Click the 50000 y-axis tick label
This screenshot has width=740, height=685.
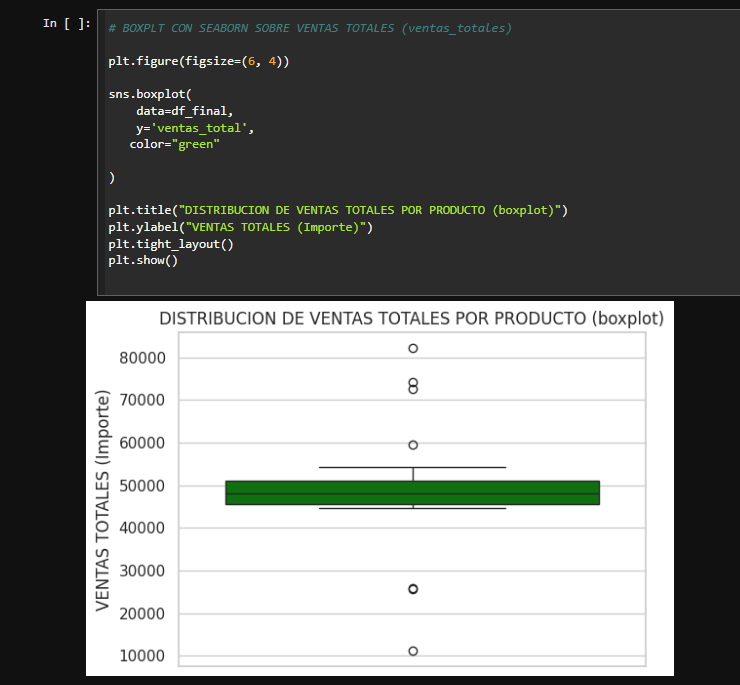tap(142, 486)
